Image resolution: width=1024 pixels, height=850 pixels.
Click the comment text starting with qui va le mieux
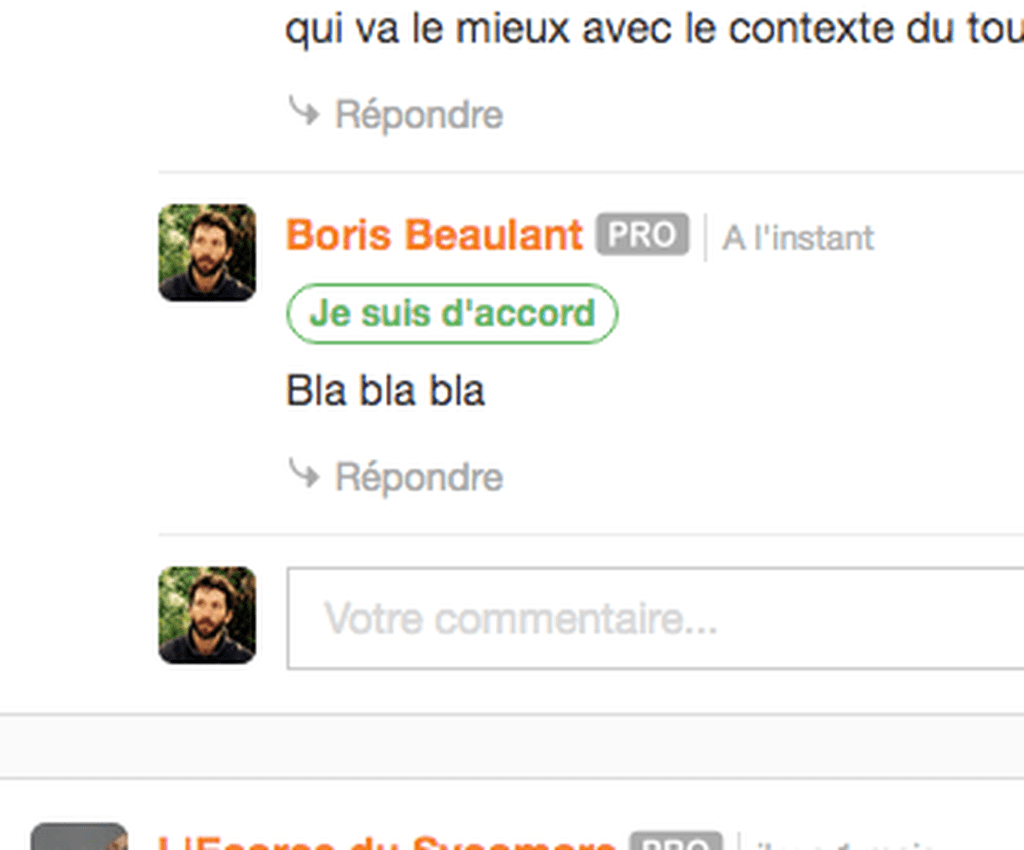(x=654, y=29)
